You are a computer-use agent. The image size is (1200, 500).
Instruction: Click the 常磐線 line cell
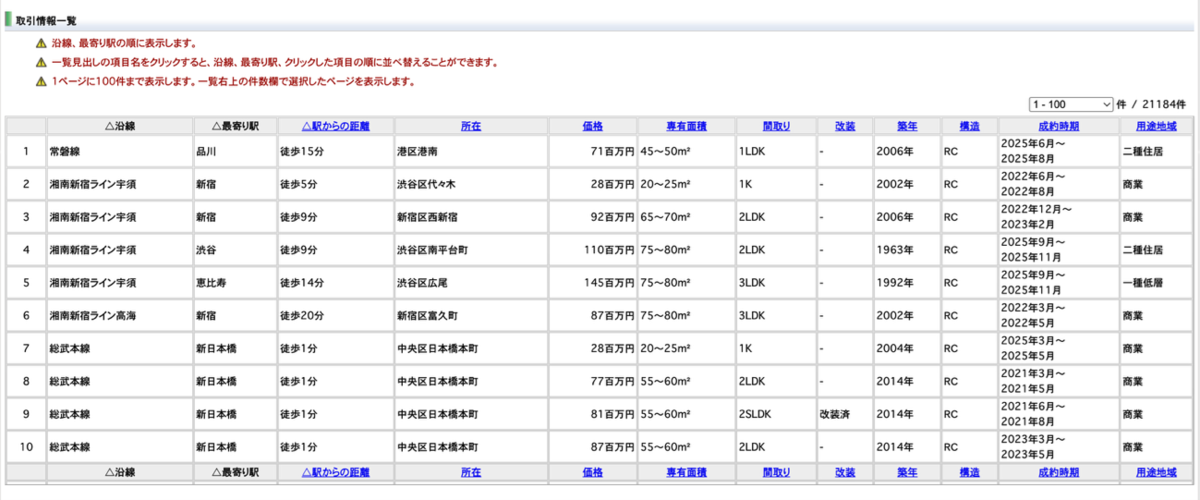pyautogui.click(x=119, y=152)
